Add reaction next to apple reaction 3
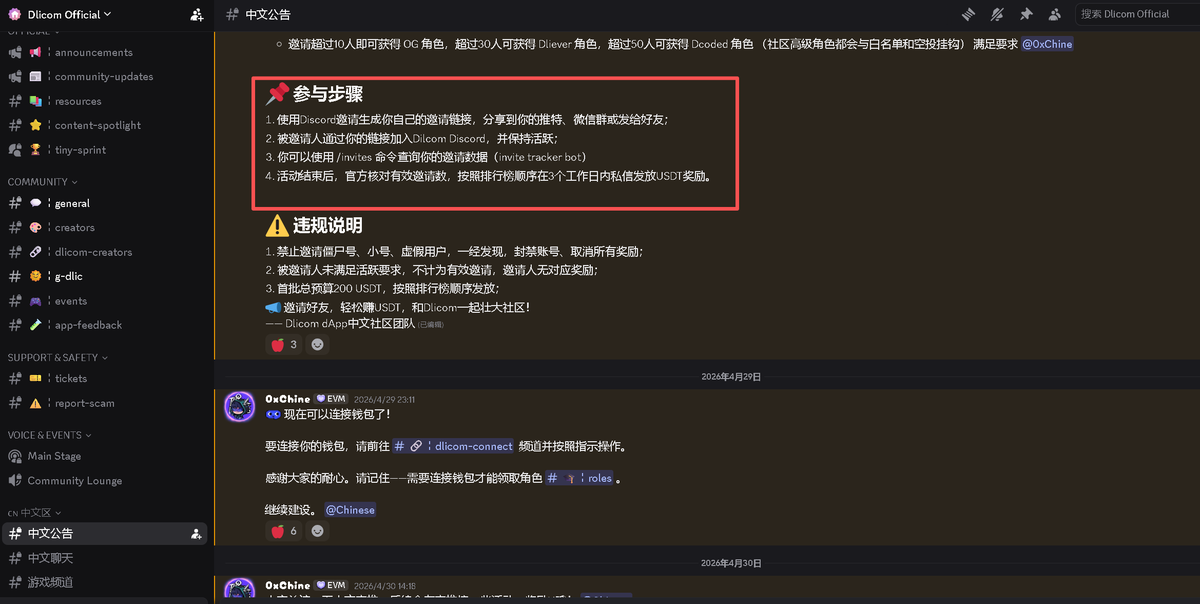 (317, 344)
